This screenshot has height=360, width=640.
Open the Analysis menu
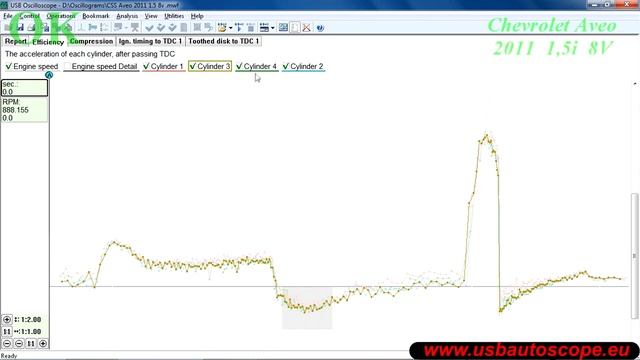pyautogui.click(x=127, y=16)
